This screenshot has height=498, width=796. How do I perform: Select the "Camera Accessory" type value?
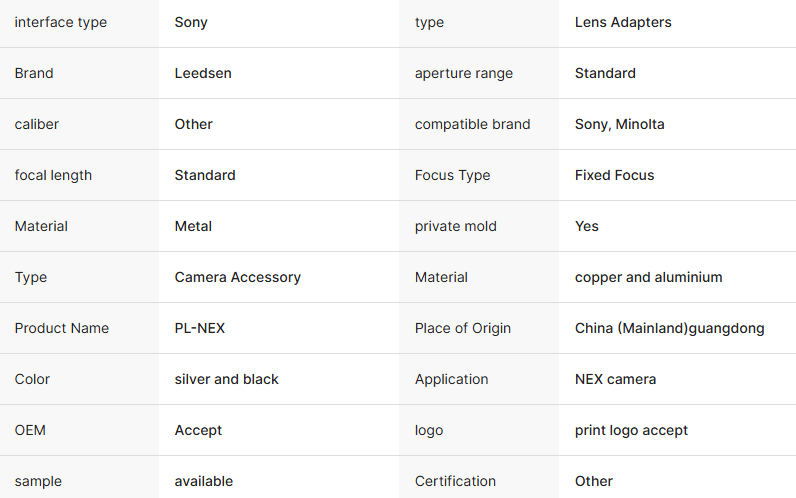click(x=237, y=277)
